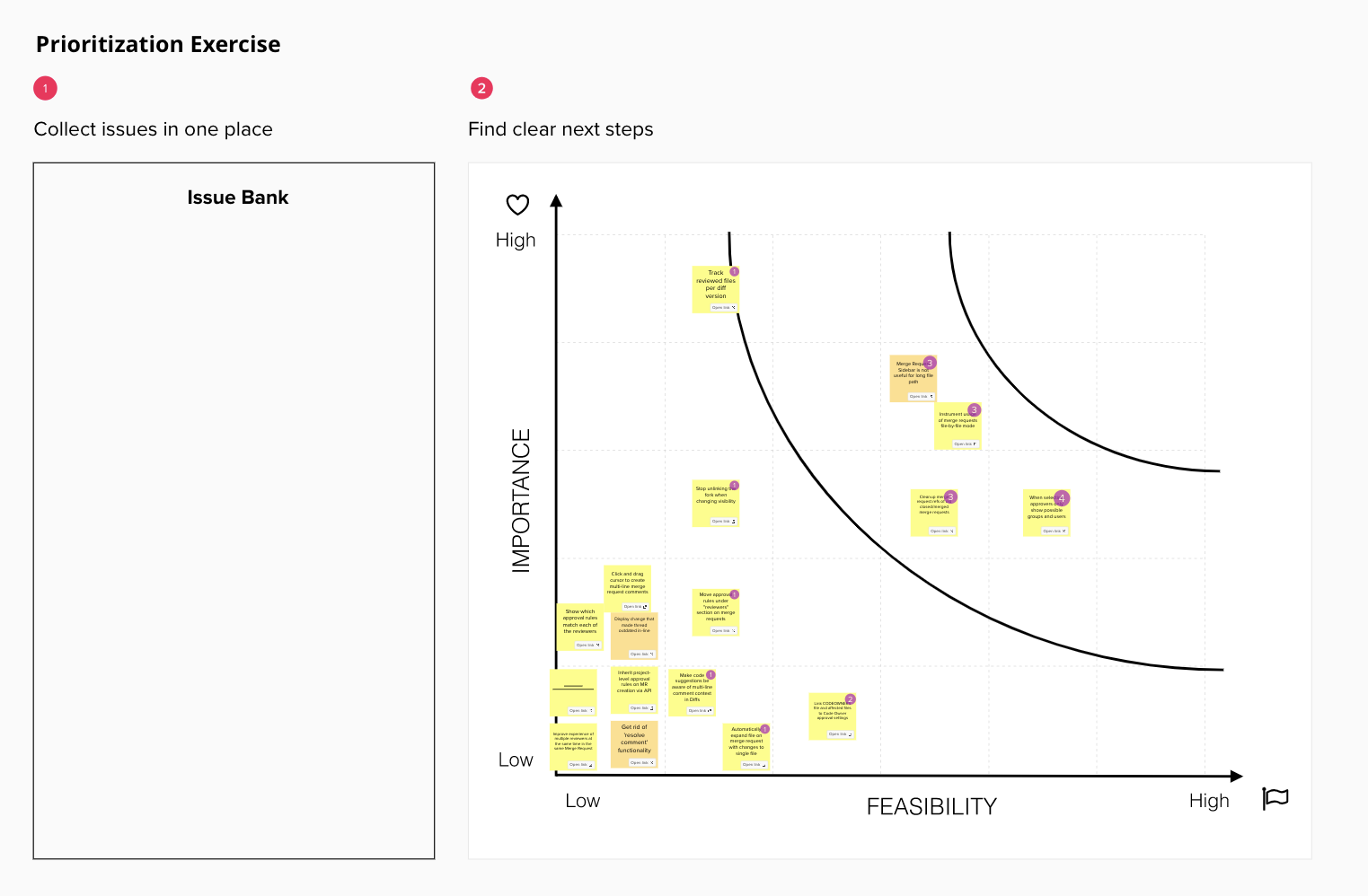Click the red step 2 circle badge
1368x896 pixels.
click(x=481, y=88)
